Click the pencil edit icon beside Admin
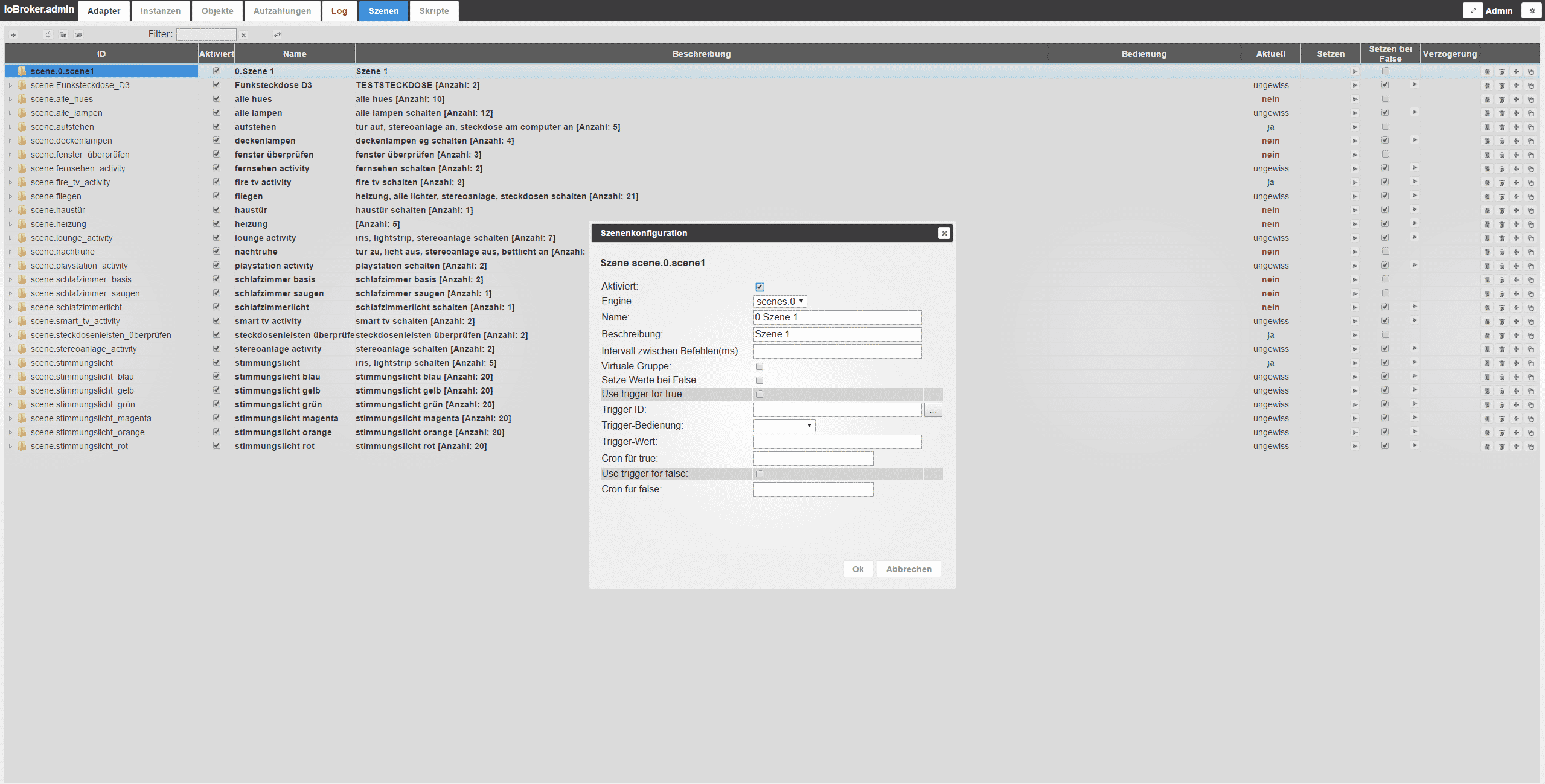 tap(1473, 11)
